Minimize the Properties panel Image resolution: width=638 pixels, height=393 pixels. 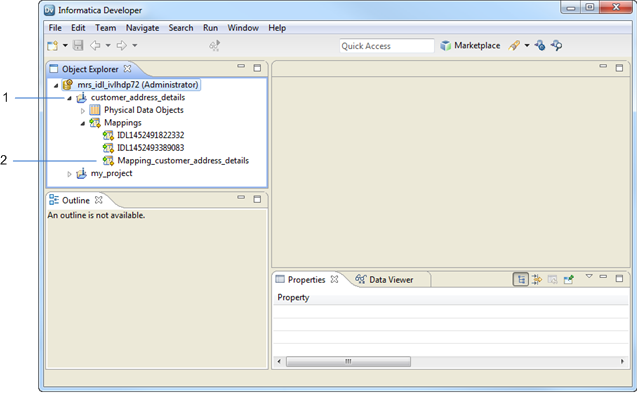point(603,277)
